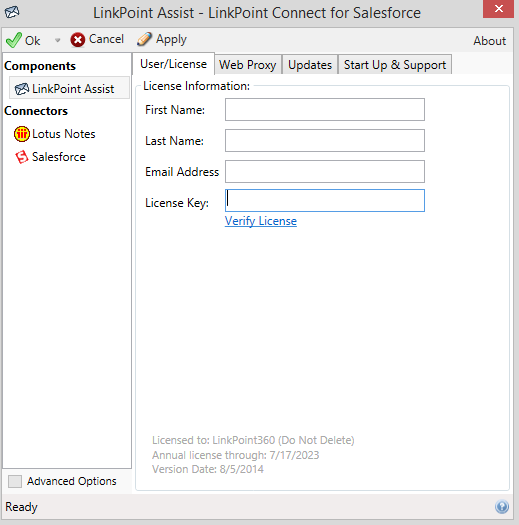Click the Salesforce connector icon
519x525 pixels.
[21, 157]
